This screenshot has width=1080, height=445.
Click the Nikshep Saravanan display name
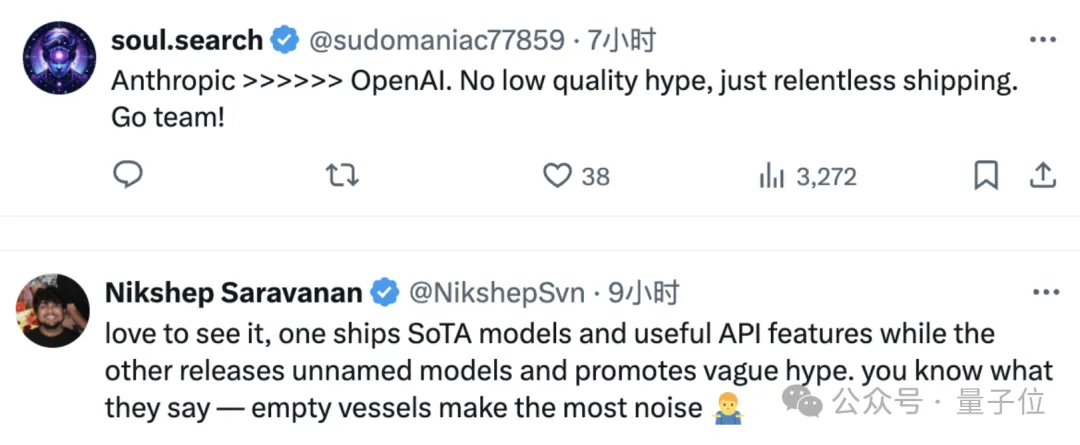click(x=233, y=293)
